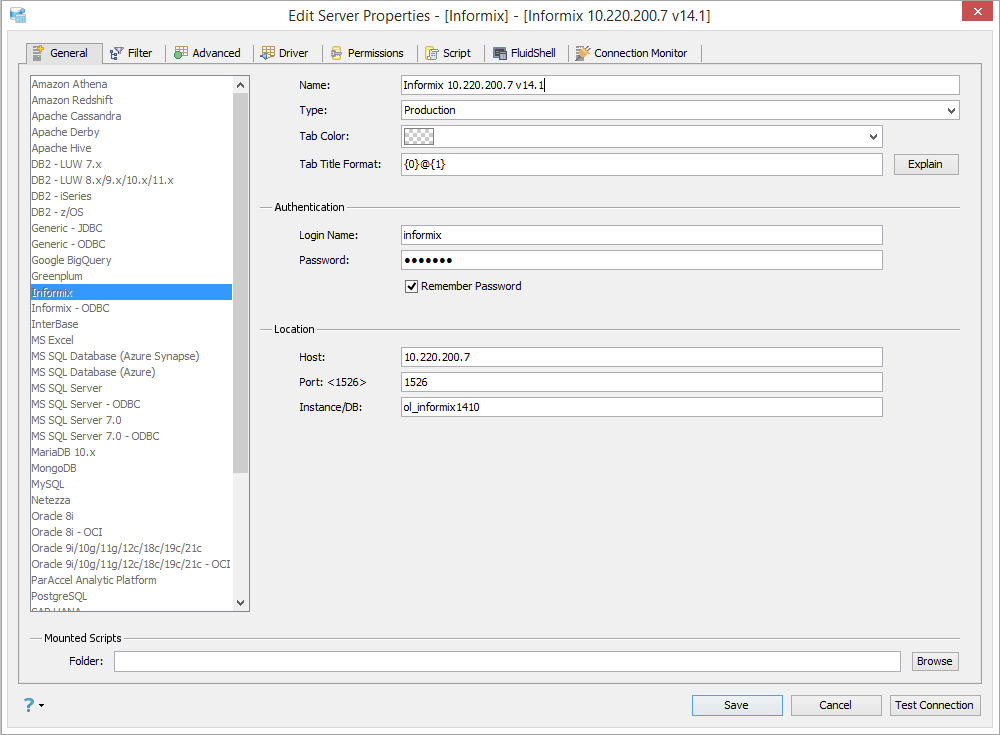Click the General tab icon
Viewport: 1000px width, 735px height.
click(38, 53)
